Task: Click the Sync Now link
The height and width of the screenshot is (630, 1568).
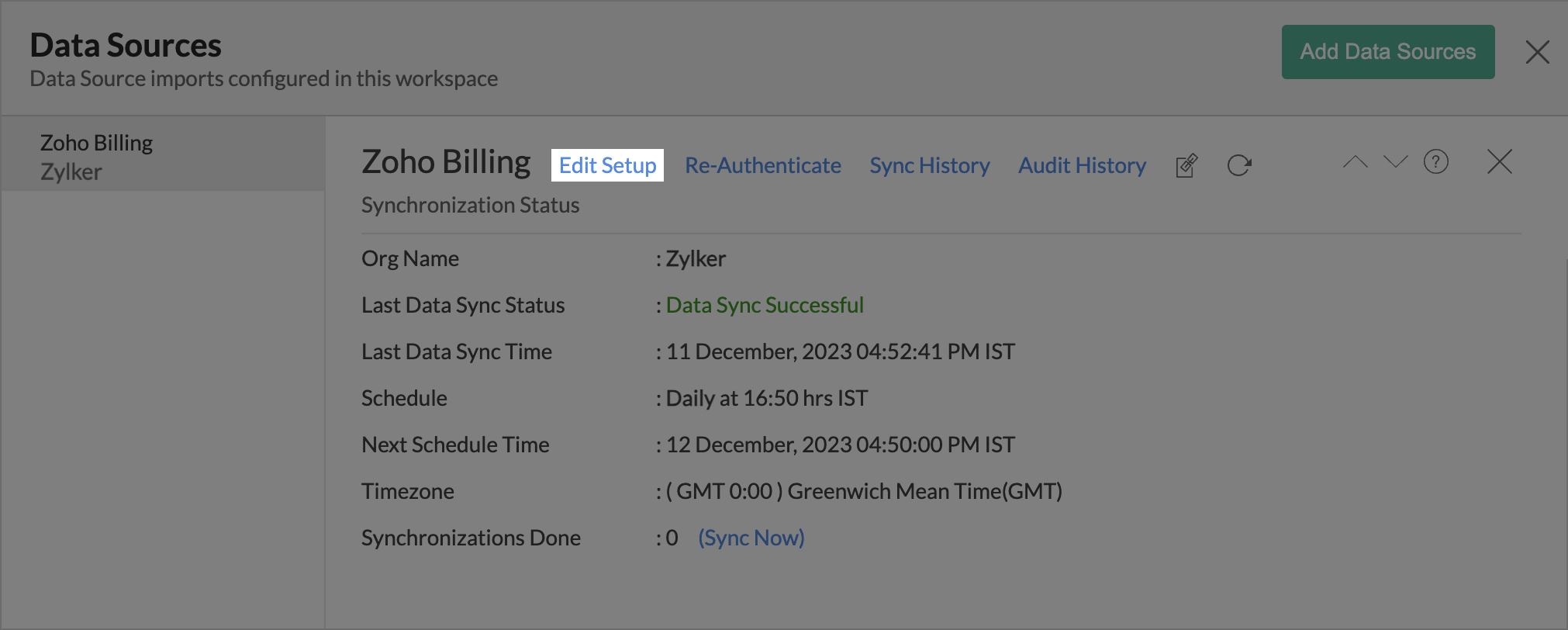Action: (751, 538)
